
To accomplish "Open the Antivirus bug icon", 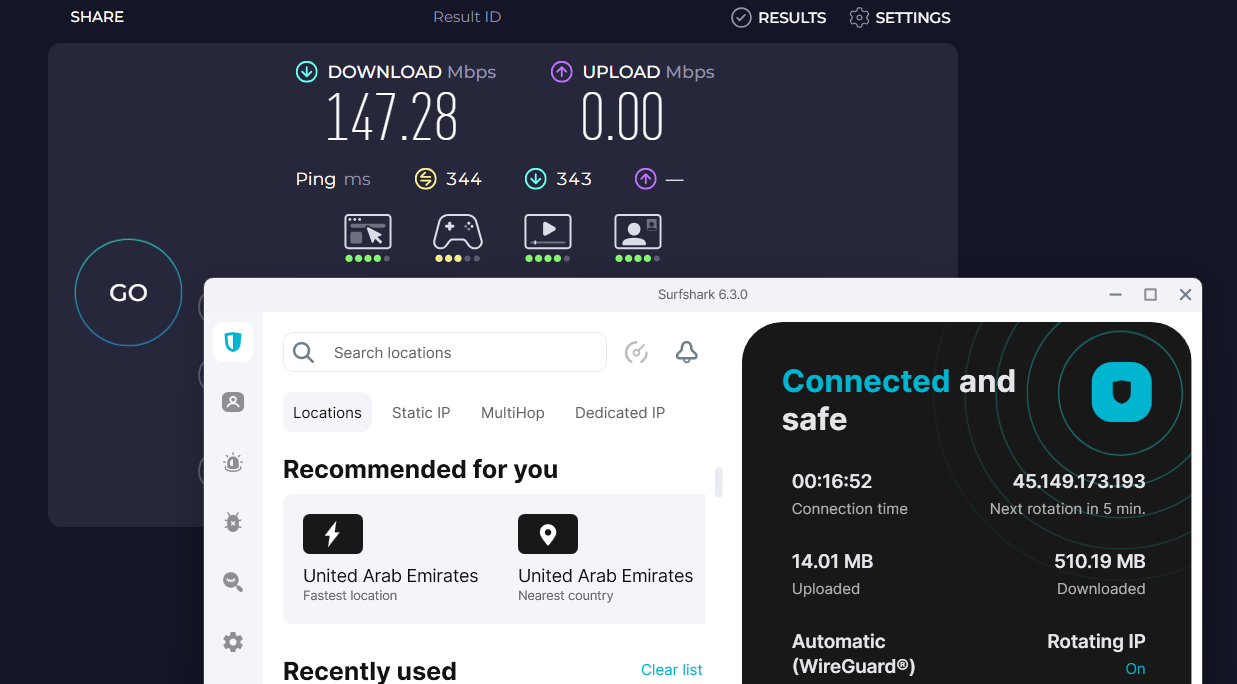I will click(x=233, y=522).
